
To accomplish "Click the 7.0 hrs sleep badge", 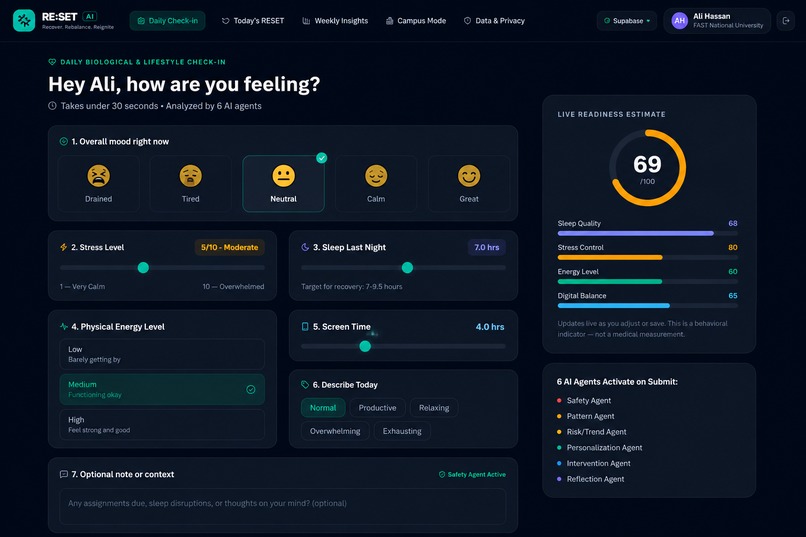I will point(487,247).
